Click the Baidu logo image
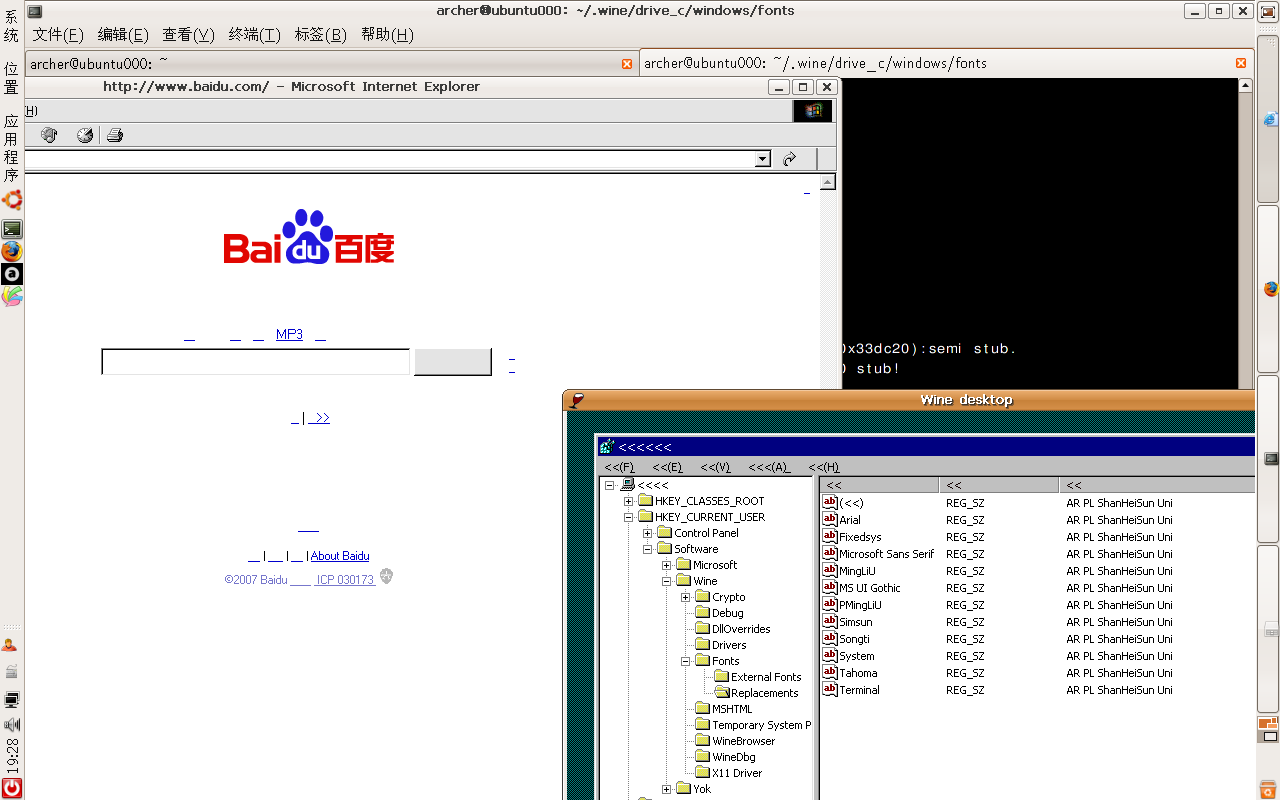 click(x=309, y=237)
